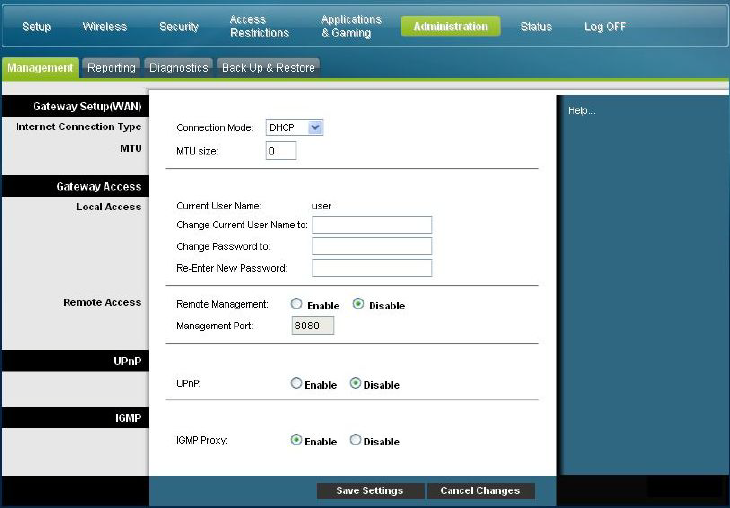Screen dimensions: 730x508
Task: Open the Back Up & Restore tab
Action: coord(268,68)
